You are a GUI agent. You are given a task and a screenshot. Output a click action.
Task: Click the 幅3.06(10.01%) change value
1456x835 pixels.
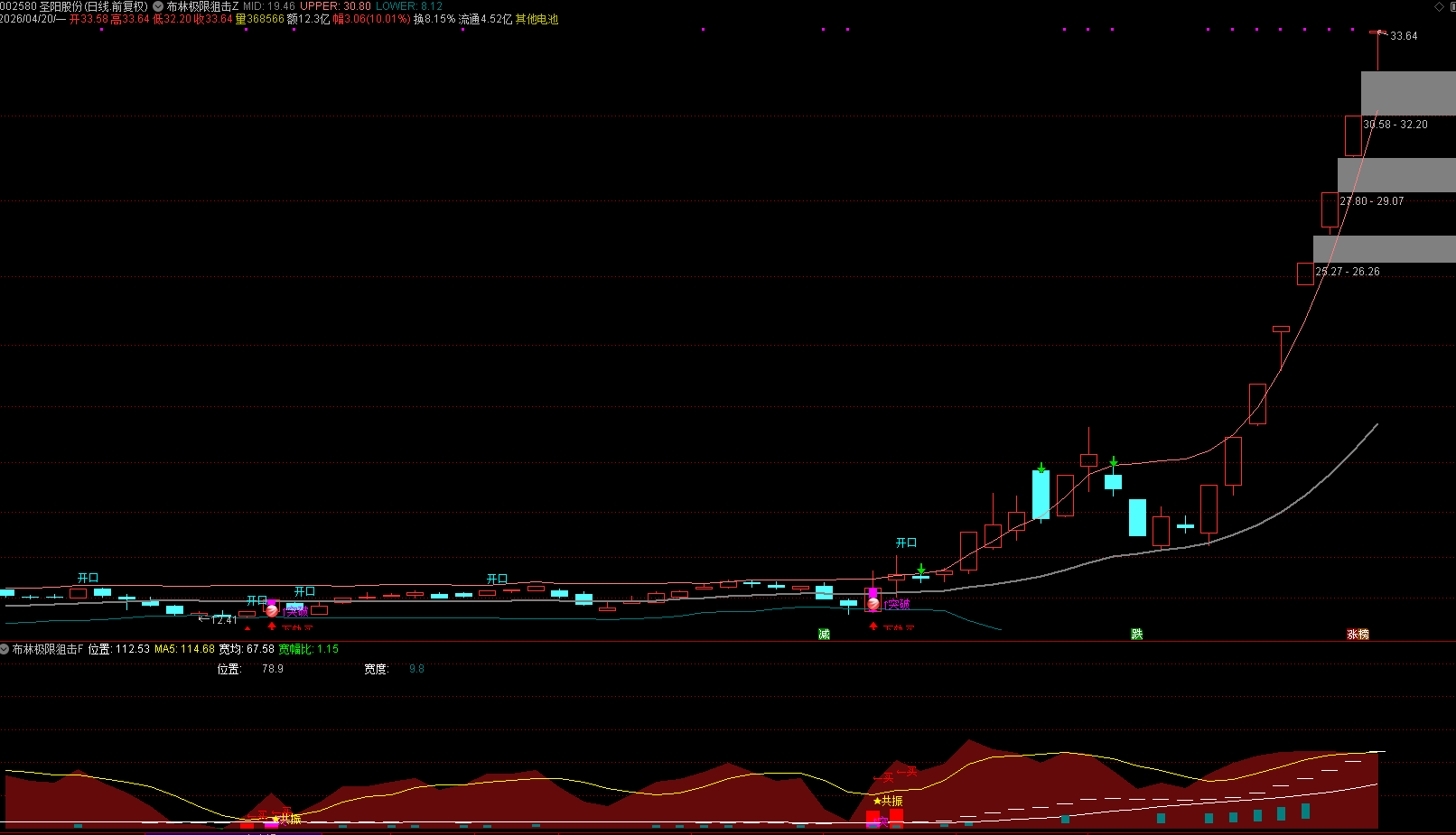(371, 19)
